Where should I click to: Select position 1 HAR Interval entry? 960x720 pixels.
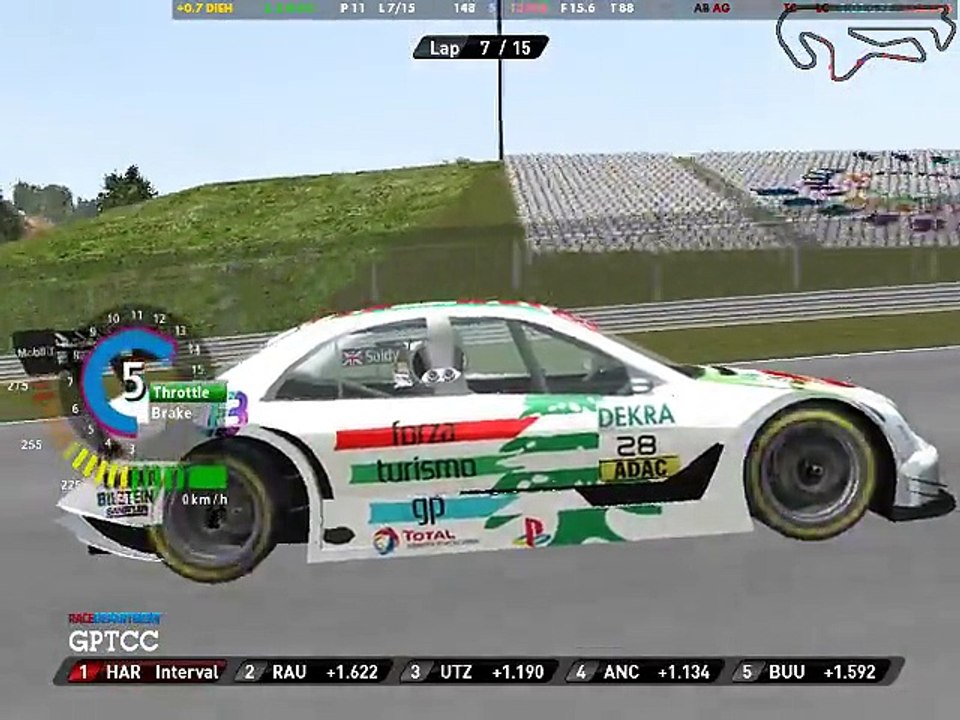pos(142,672)
